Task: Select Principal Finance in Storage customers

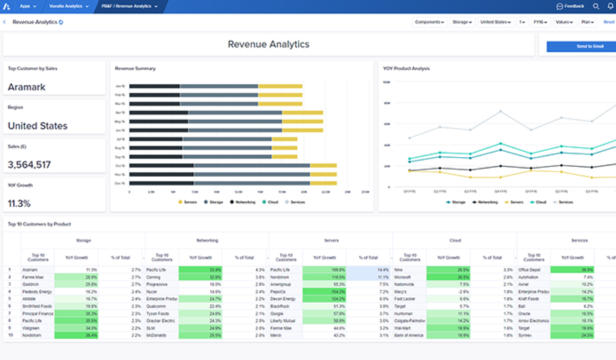Action: [37, 314]
